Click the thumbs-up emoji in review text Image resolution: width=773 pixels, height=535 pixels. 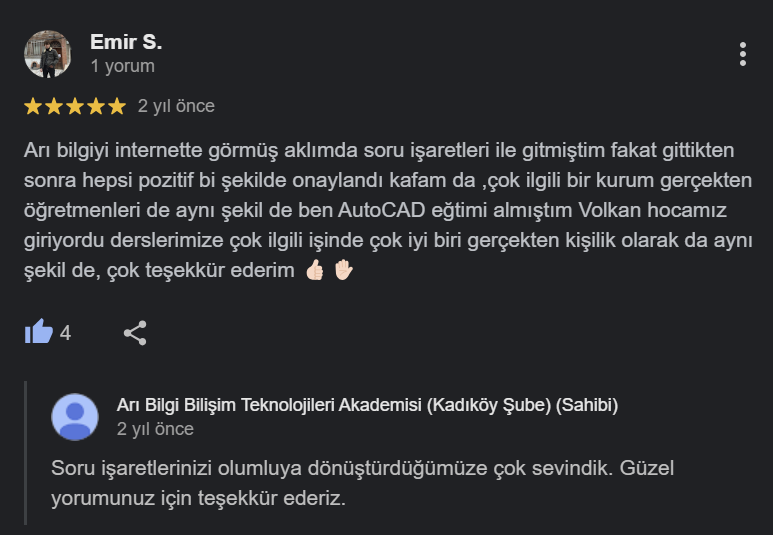click(x=314, y=271)
